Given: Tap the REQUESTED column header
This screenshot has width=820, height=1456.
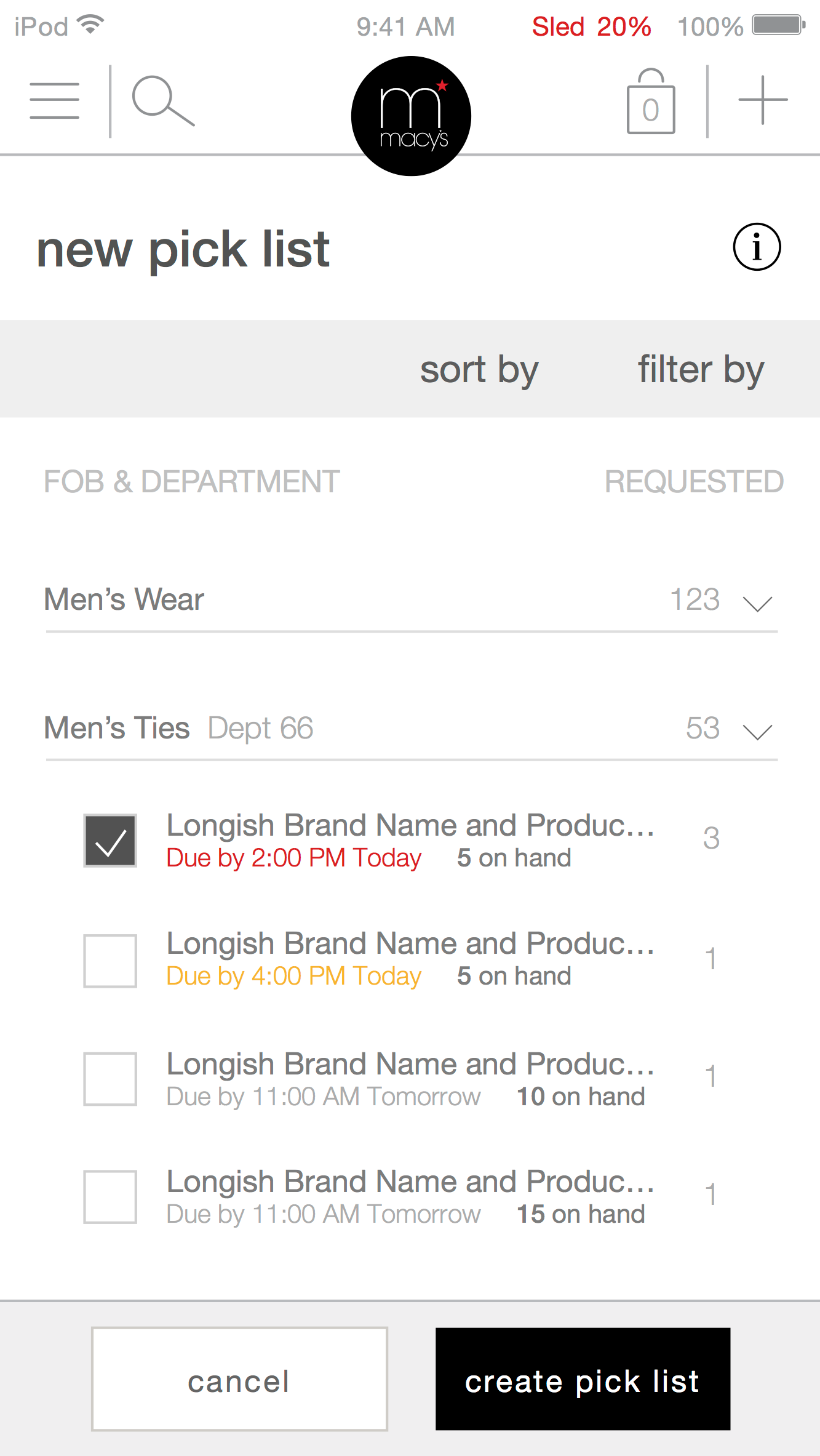Looking at the screenshot, I should (694, 482).
